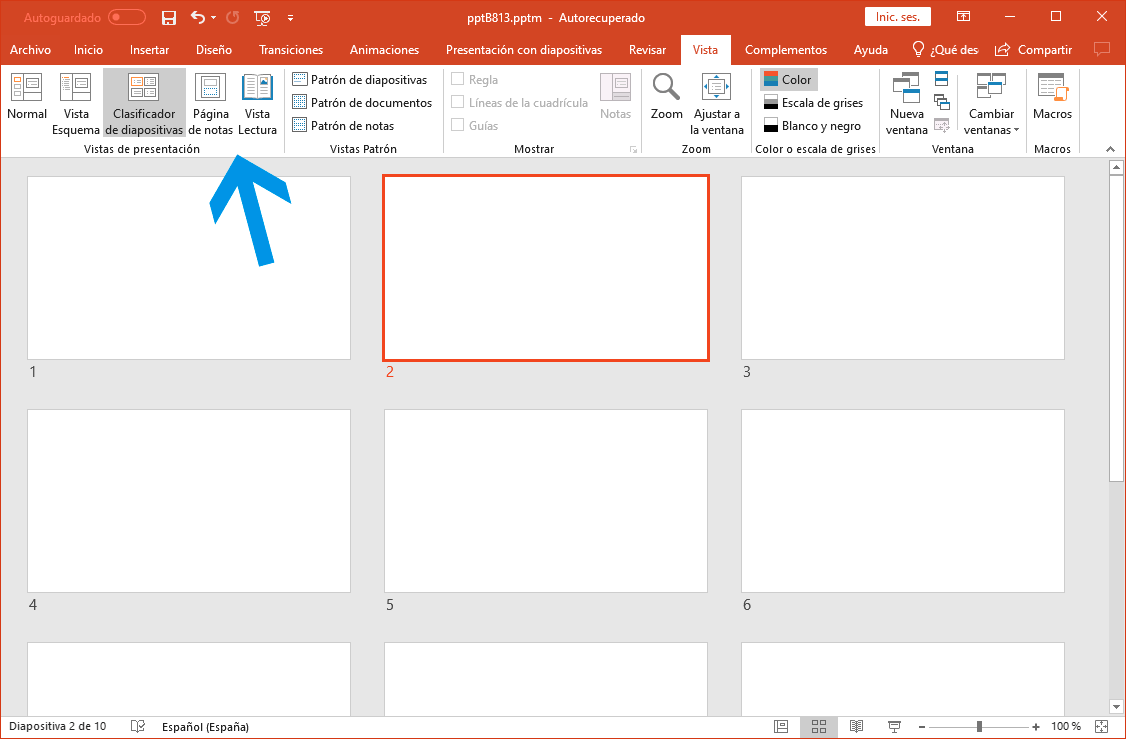Open the Complementos tab
This screenshot has width=1126, height=739.
786,50
